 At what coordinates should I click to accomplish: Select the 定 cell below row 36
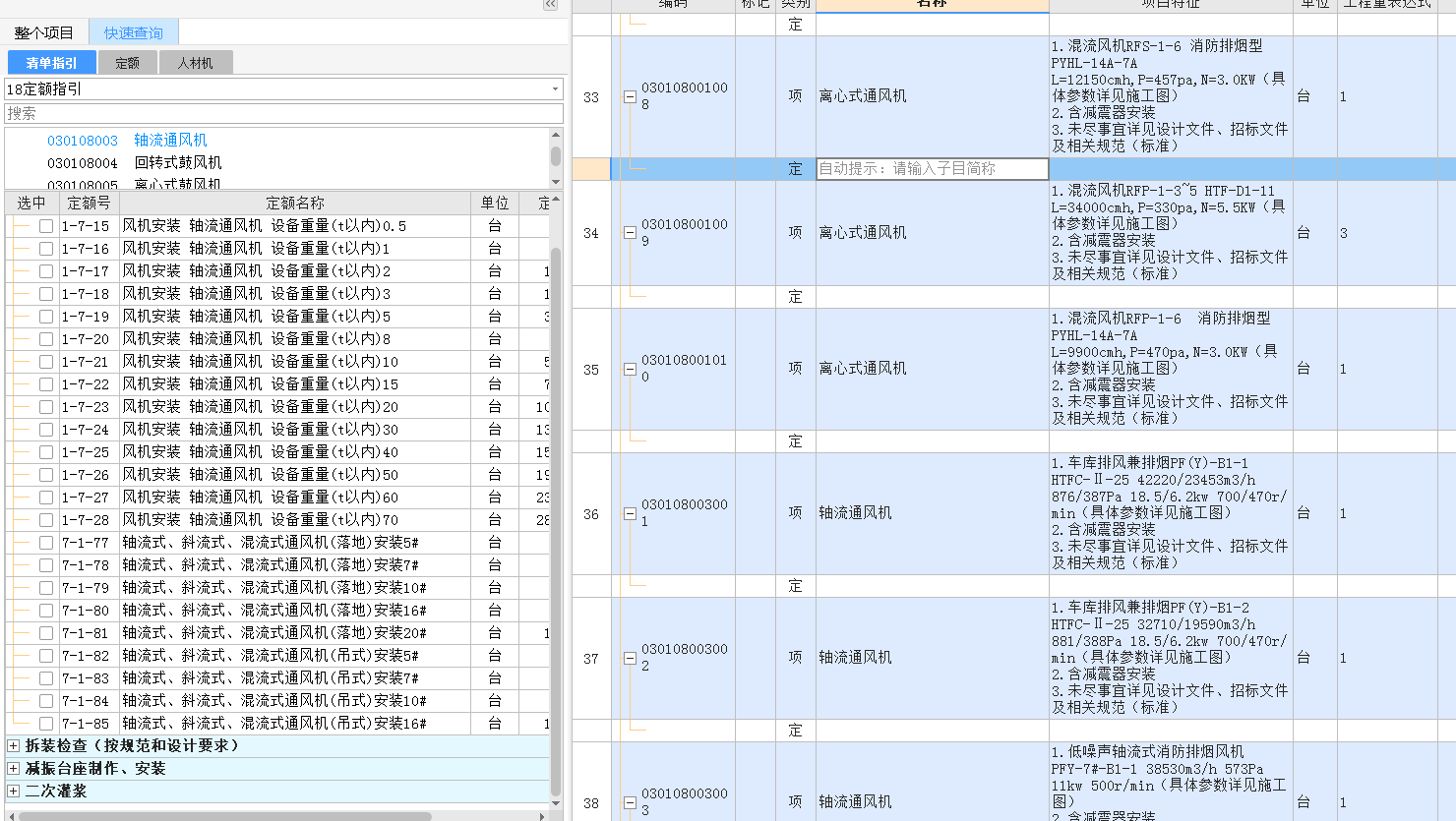point(796,586)
